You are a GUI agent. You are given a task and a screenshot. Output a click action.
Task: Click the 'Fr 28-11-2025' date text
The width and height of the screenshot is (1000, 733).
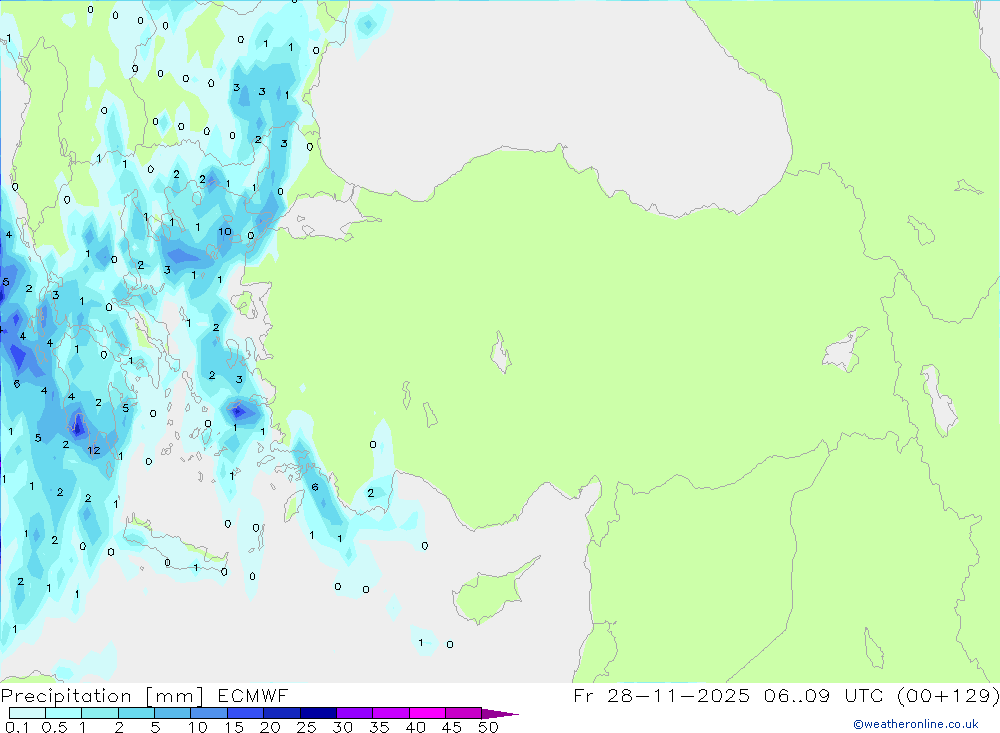(661, 696)
